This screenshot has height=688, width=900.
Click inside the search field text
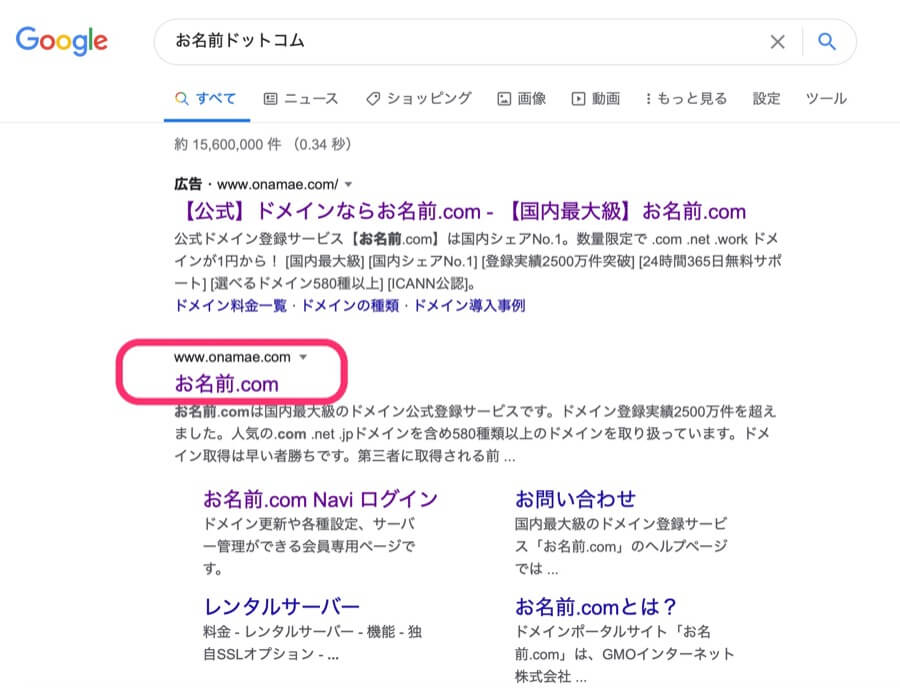(450, 42)
